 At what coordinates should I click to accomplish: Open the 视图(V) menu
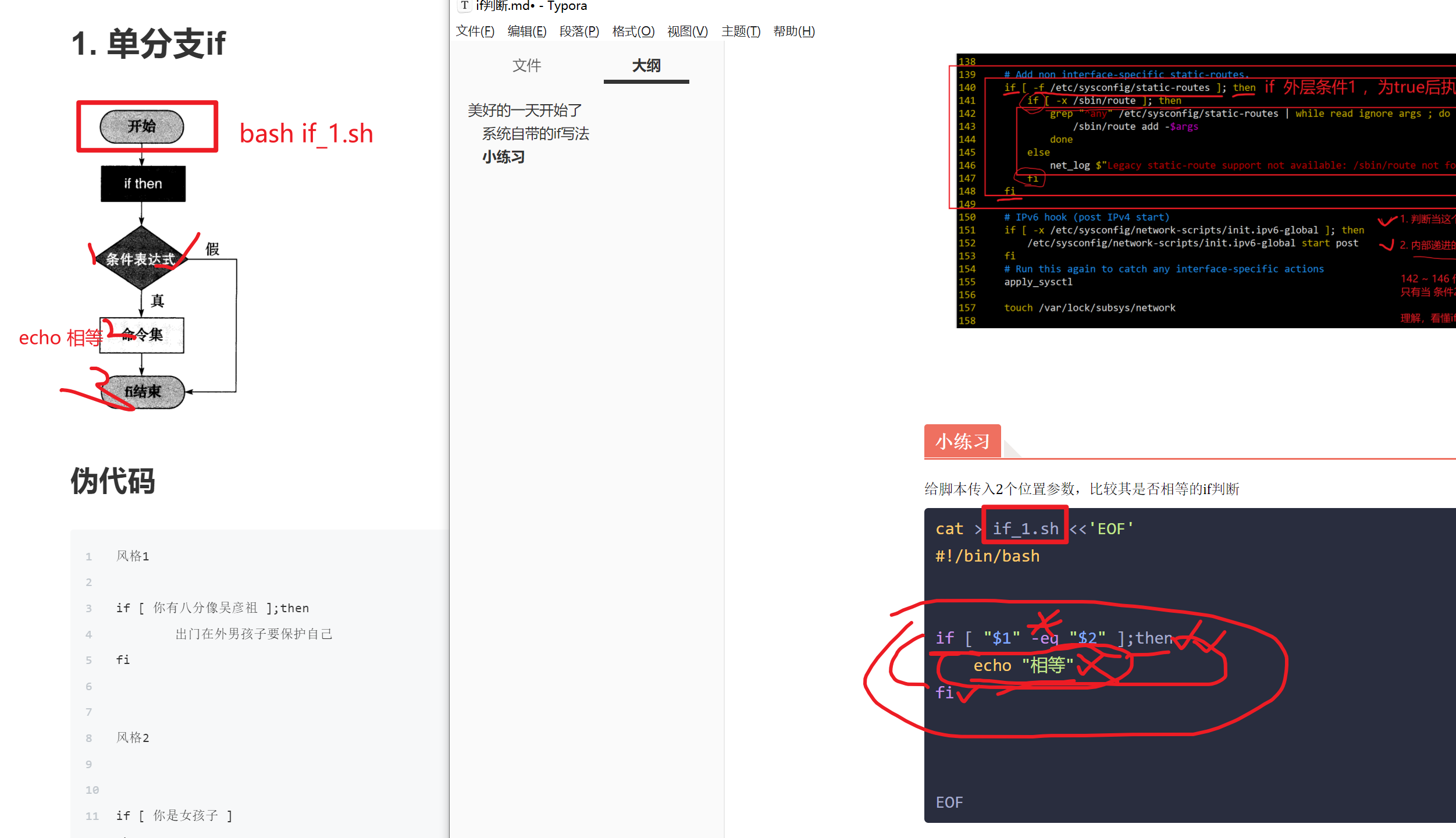tap(687, 31)
